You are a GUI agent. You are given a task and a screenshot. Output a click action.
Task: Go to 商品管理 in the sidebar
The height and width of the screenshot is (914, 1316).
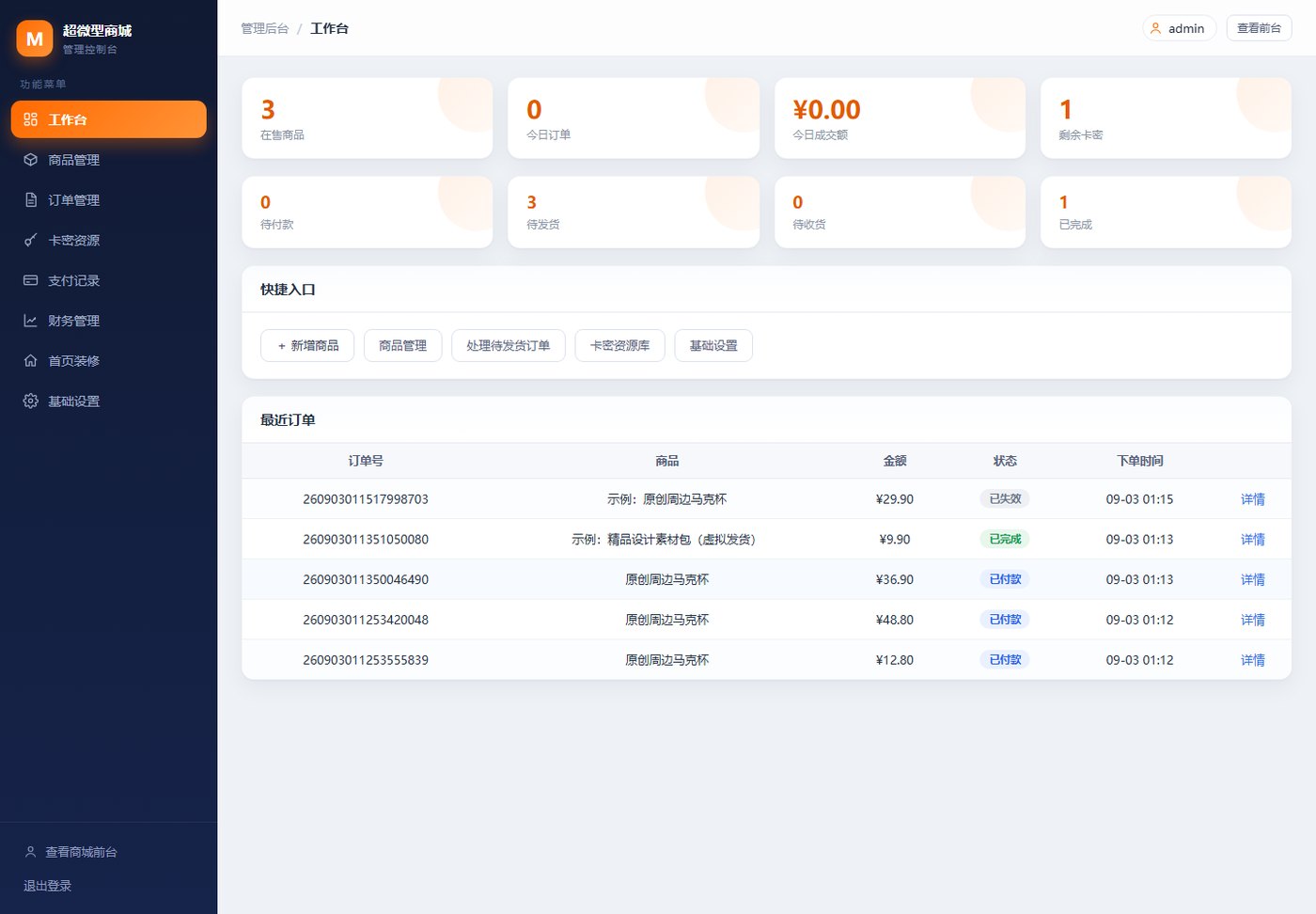tap(109, 160)
